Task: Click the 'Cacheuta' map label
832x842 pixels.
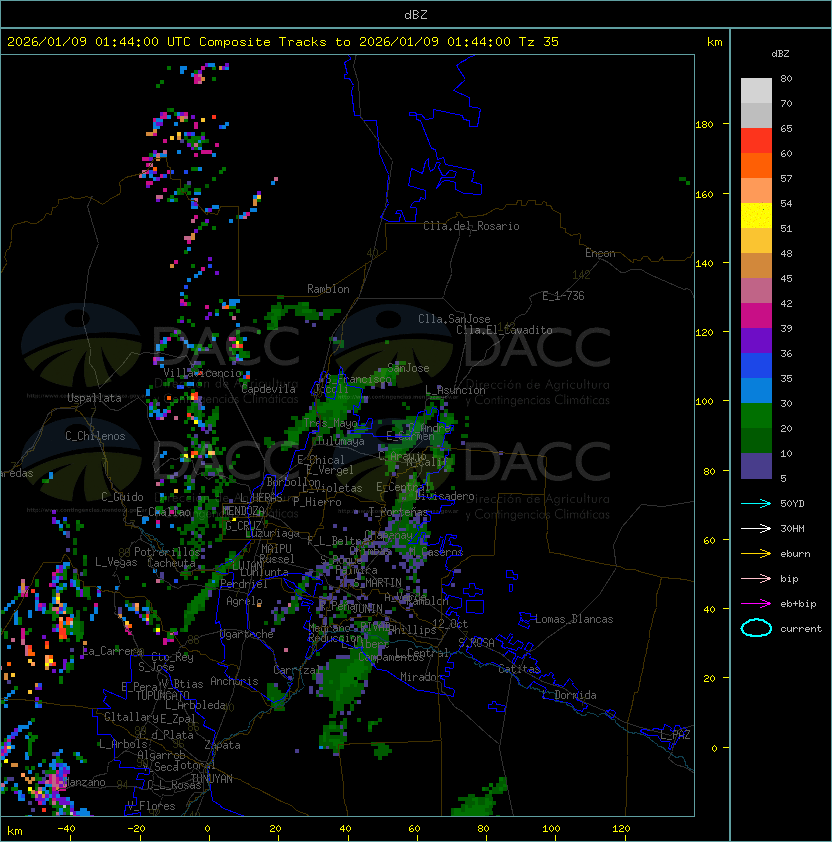Action: 171,563
